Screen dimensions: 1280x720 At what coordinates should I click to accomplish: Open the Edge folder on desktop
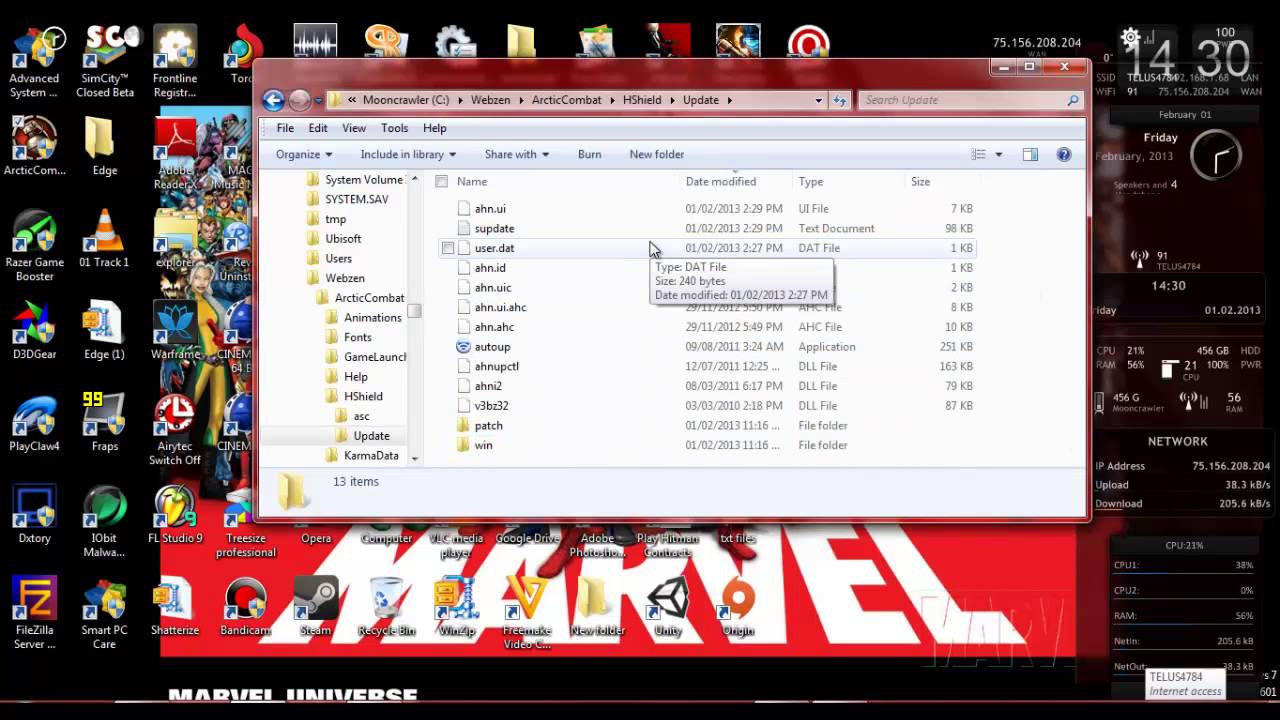pyautogui.click(x=105, y=146)
